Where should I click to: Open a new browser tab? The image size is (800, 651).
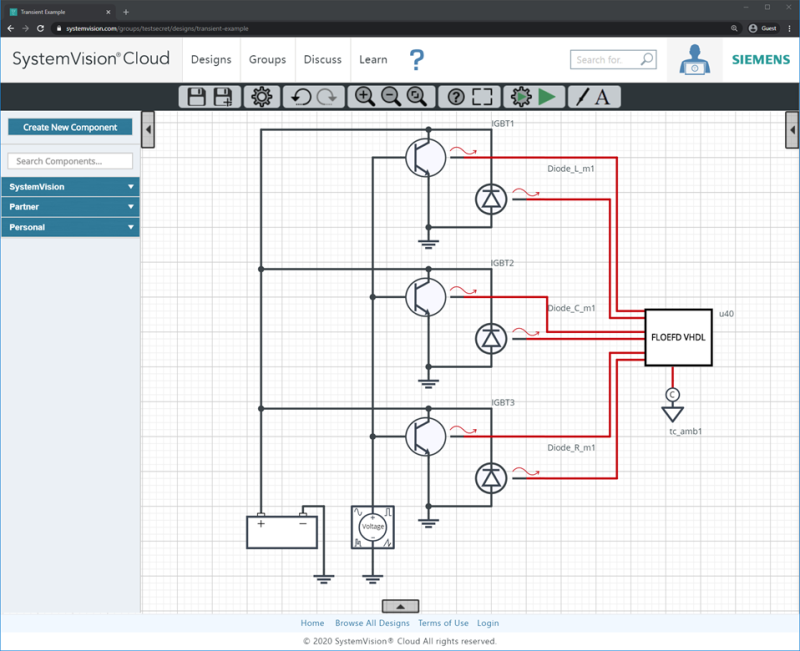[126, 12]
